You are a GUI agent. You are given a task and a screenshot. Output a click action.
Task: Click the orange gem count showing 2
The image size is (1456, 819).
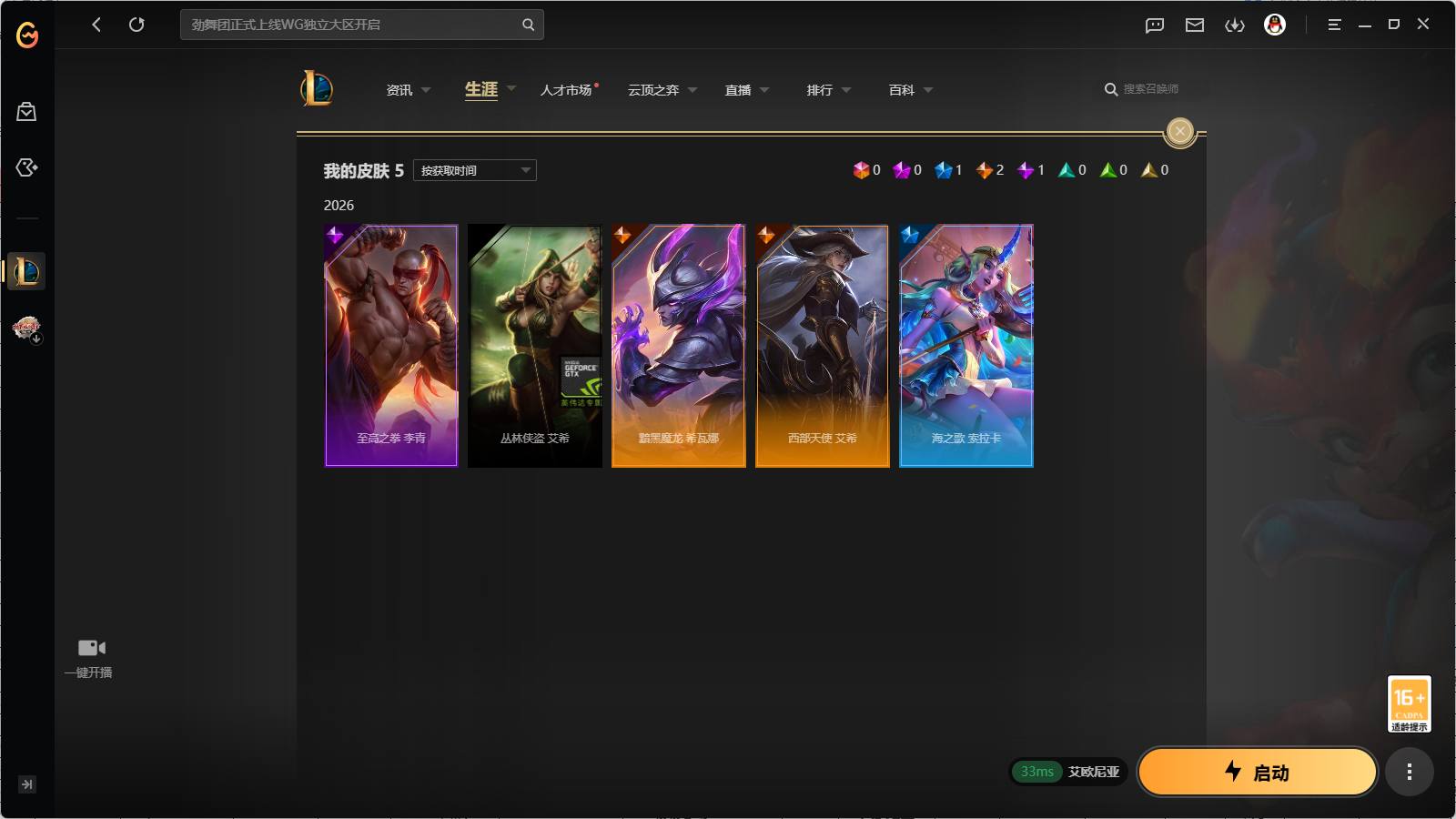pyautogui.click(x=990, y=170)
